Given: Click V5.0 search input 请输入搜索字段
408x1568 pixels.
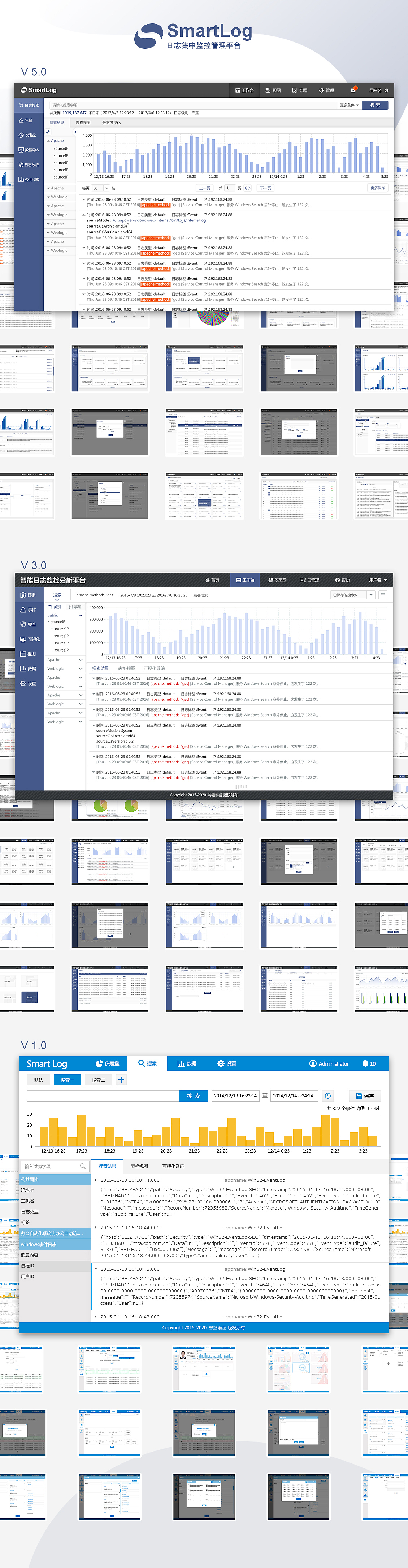Looking at the screenshot, I should (x=193, y=105).
